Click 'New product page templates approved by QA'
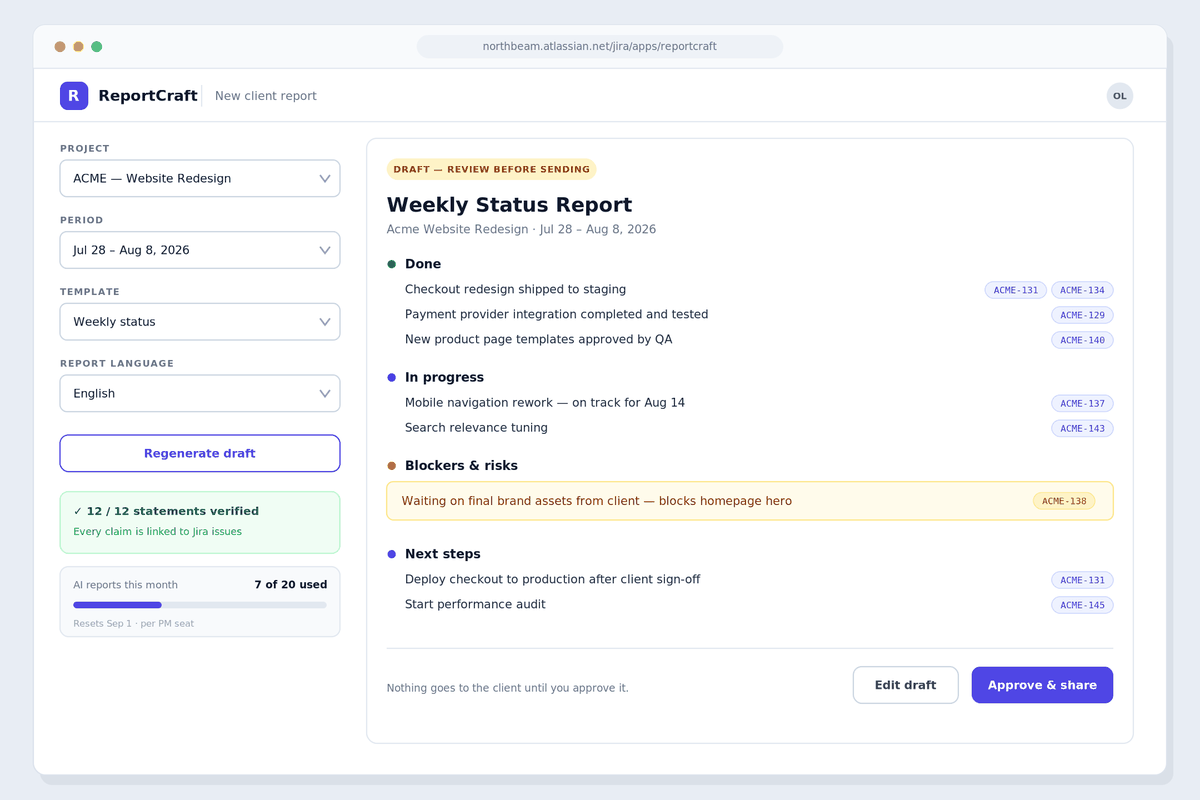The width and height of the screenshot is (1200, 800). click(538, 339)
